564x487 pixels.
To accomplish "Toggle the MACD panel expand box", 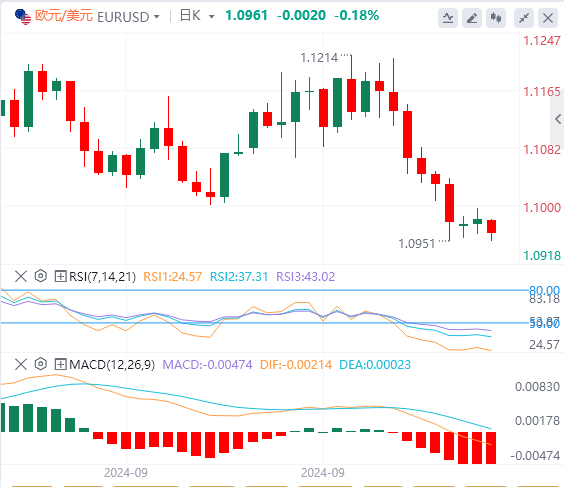I will coord(60,364).
